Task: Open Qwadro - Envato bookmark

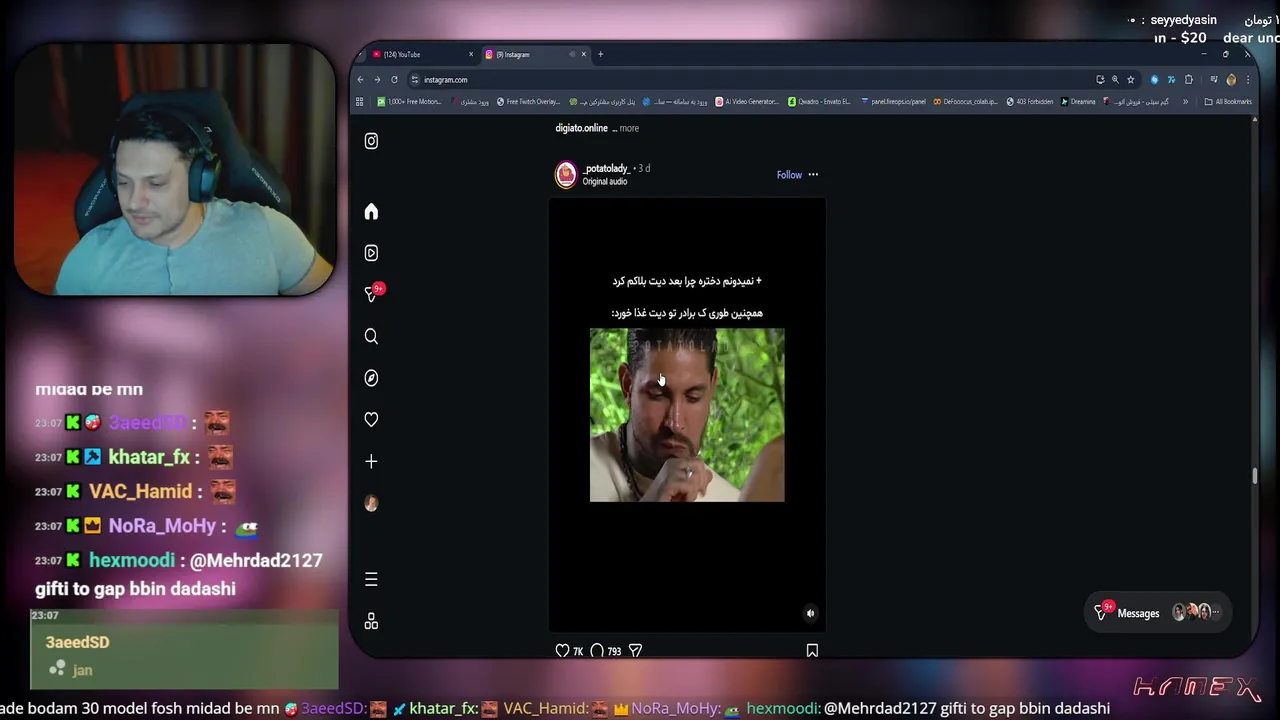Action: pos(819,101)
